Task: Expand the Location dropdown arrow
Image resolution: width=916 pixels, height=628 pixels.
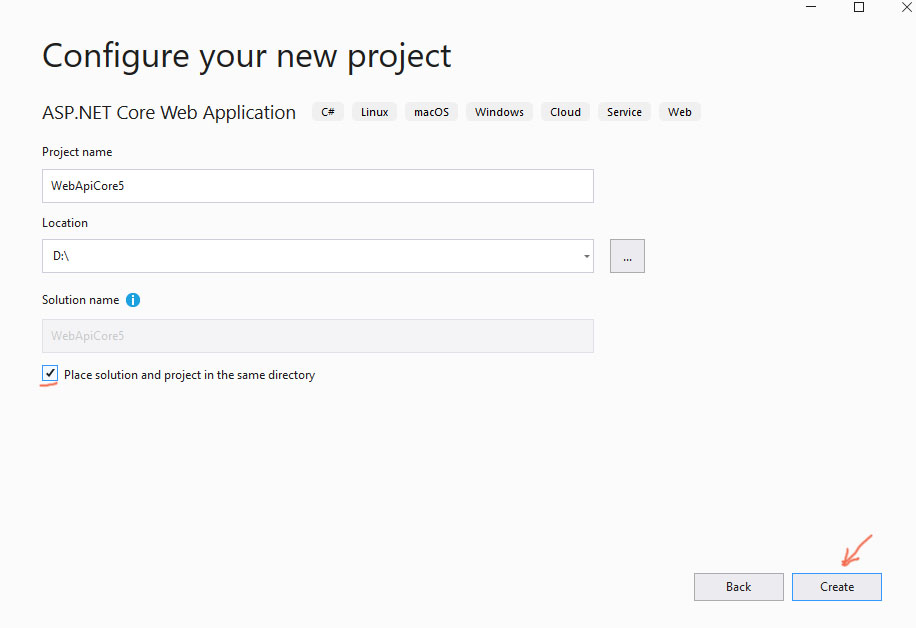Action: 586,257
